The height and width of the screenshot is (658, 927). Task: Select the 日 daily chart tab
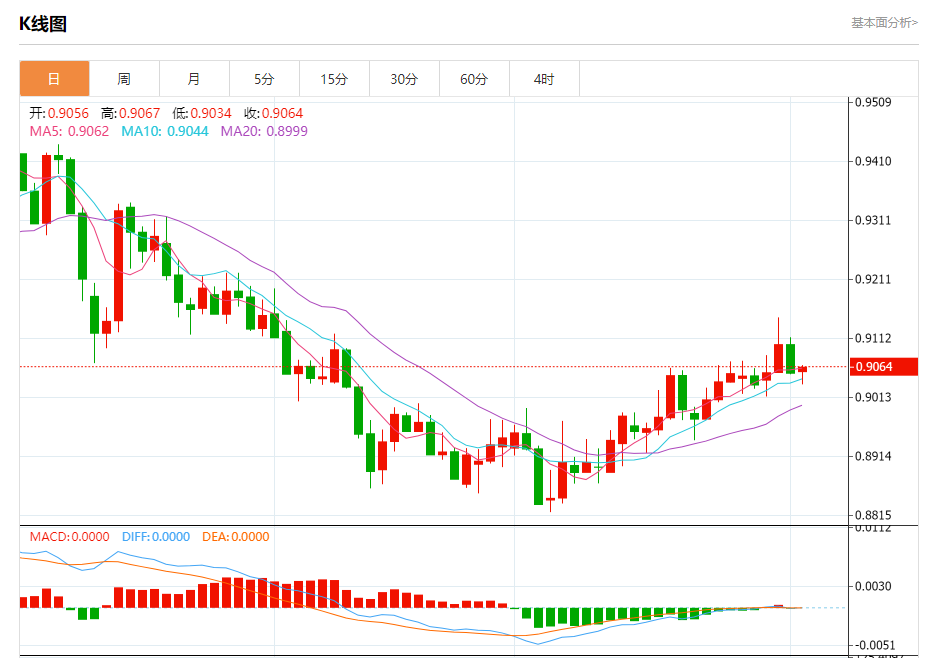tap(54, 79)
